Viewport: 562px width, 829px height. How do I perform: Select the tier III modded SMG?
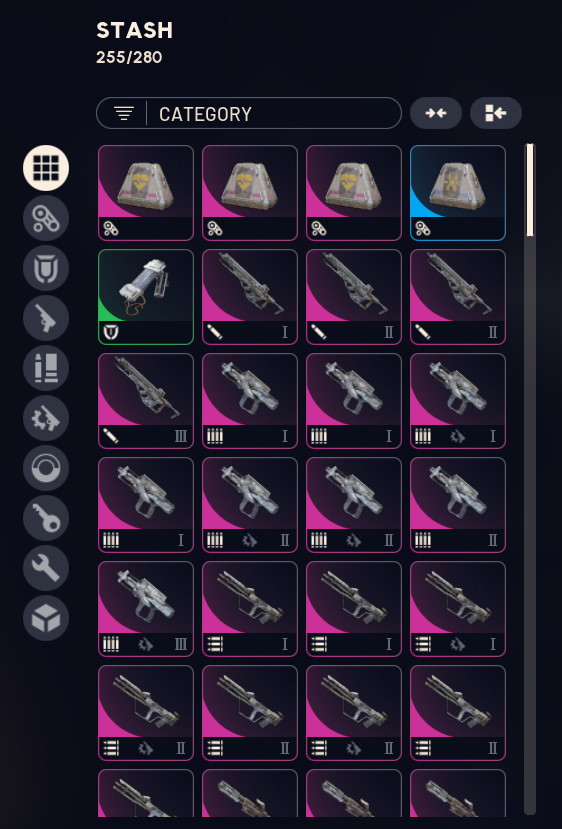(146, 609)
